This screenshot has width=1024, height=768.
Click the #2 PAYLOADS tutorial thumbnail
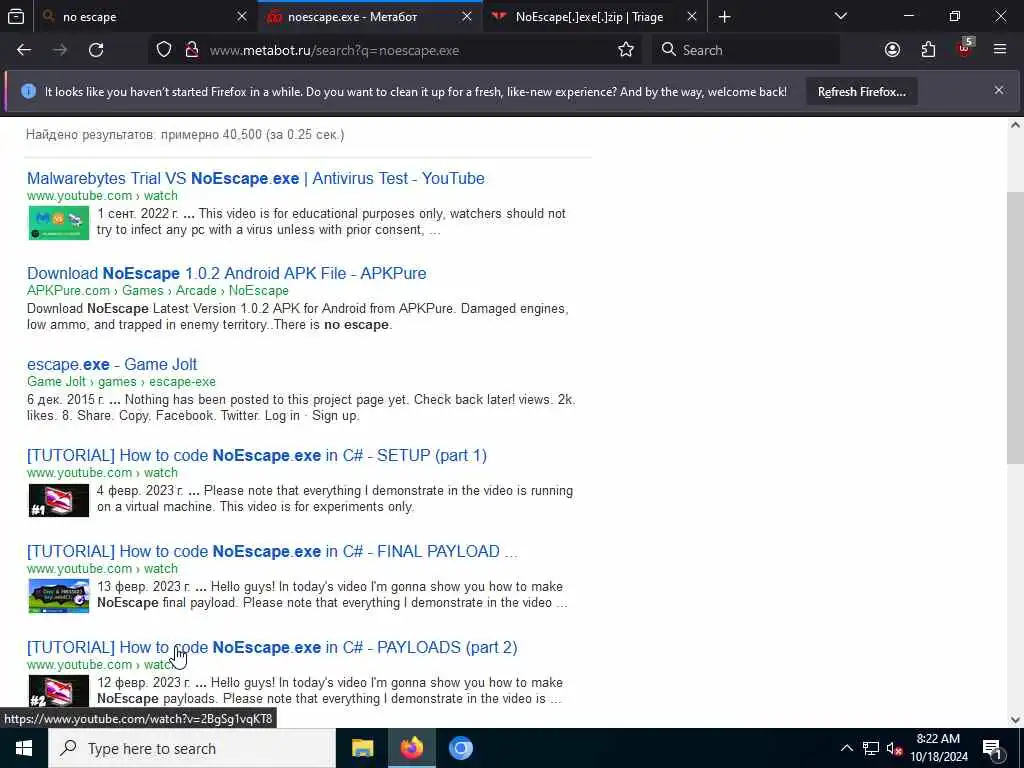tap(59, 691)
